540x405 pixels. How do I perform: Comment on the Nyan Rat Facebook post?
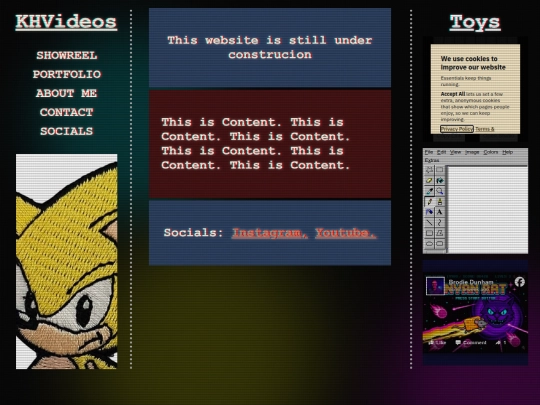[x=471, y=343]
